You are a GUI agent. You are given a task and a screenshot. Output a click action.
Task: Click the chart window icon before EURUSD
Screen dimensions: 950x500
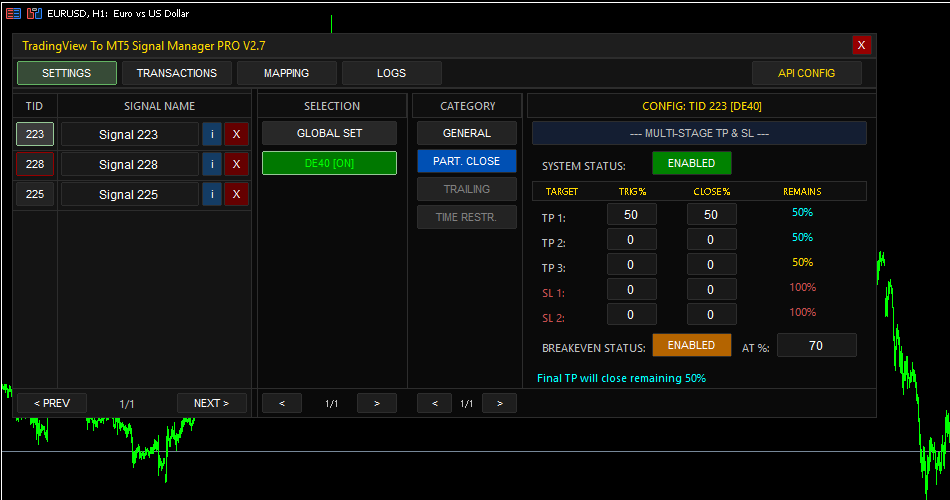point(35,13)
